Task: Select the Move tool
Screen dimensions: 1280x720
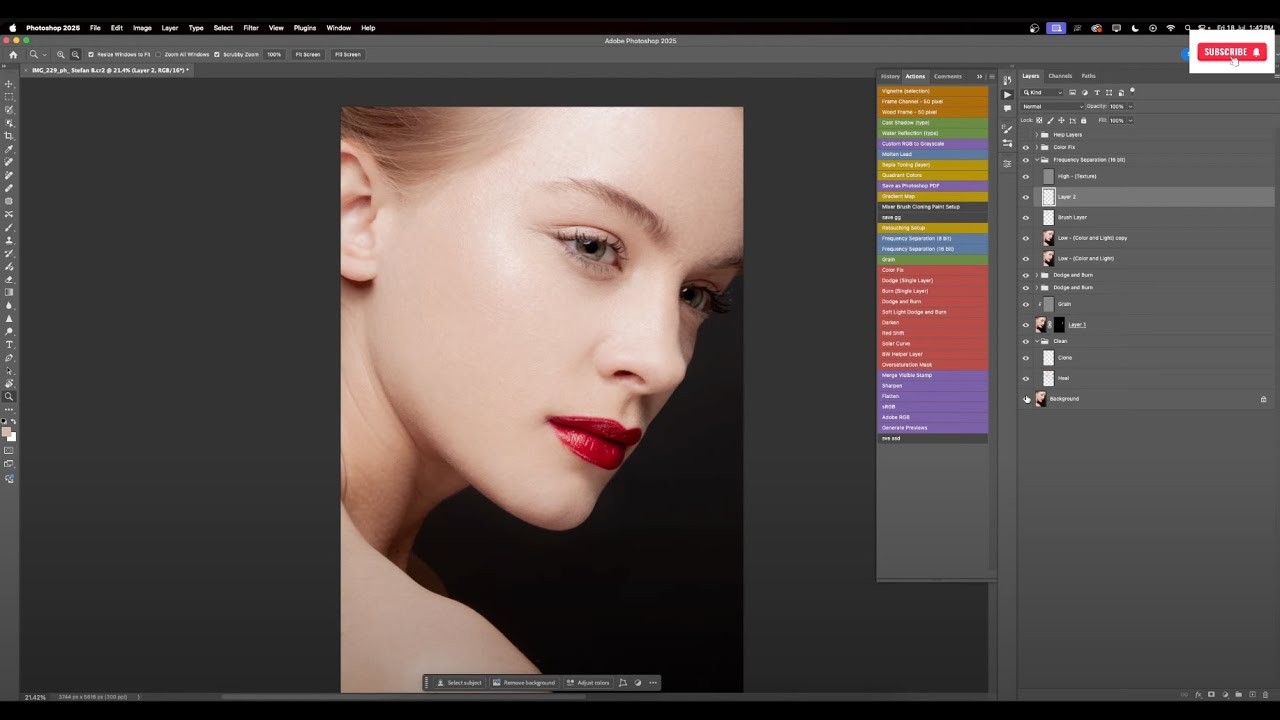Action: coord(9,83)
